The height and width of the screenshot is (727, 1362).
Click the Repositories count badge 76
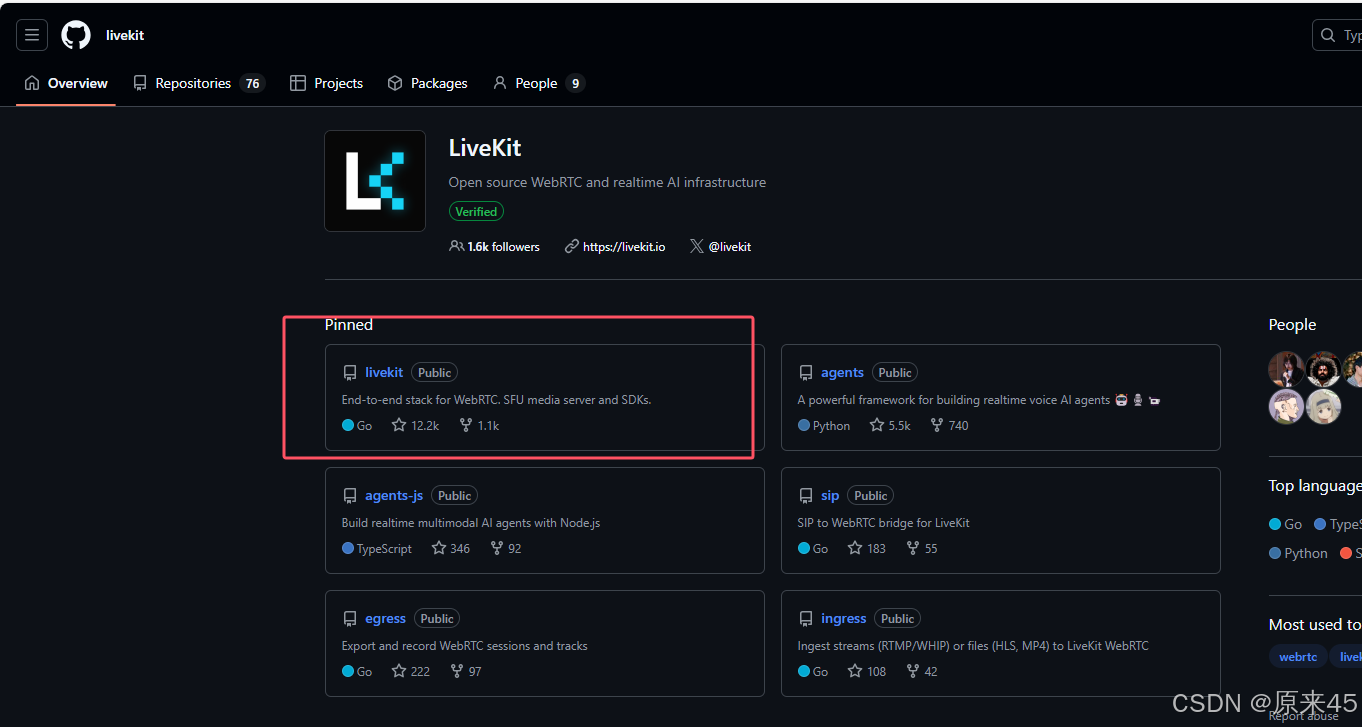(252, 84)
